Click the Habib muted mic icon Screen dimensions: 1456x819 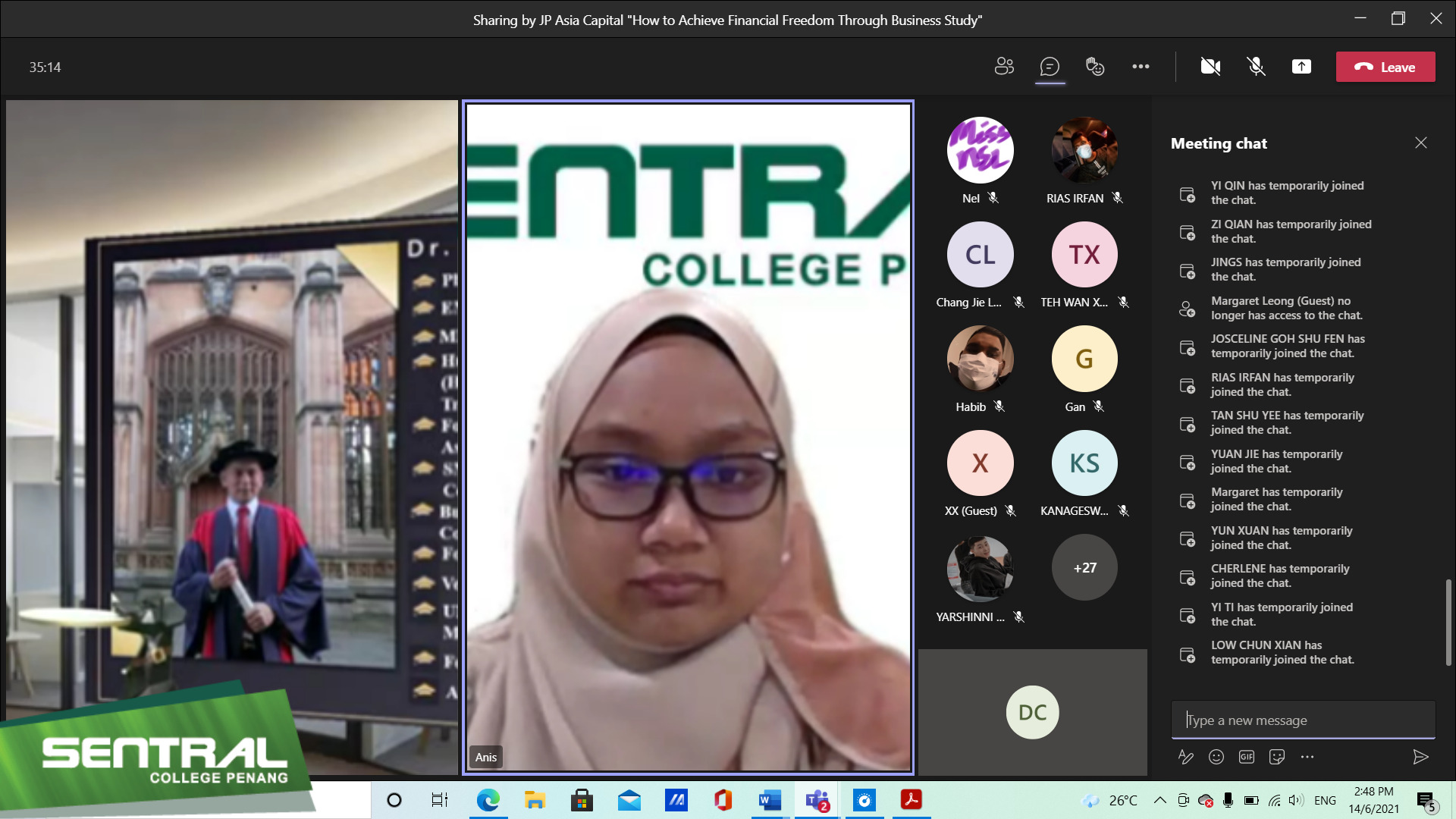pos(999,406)
